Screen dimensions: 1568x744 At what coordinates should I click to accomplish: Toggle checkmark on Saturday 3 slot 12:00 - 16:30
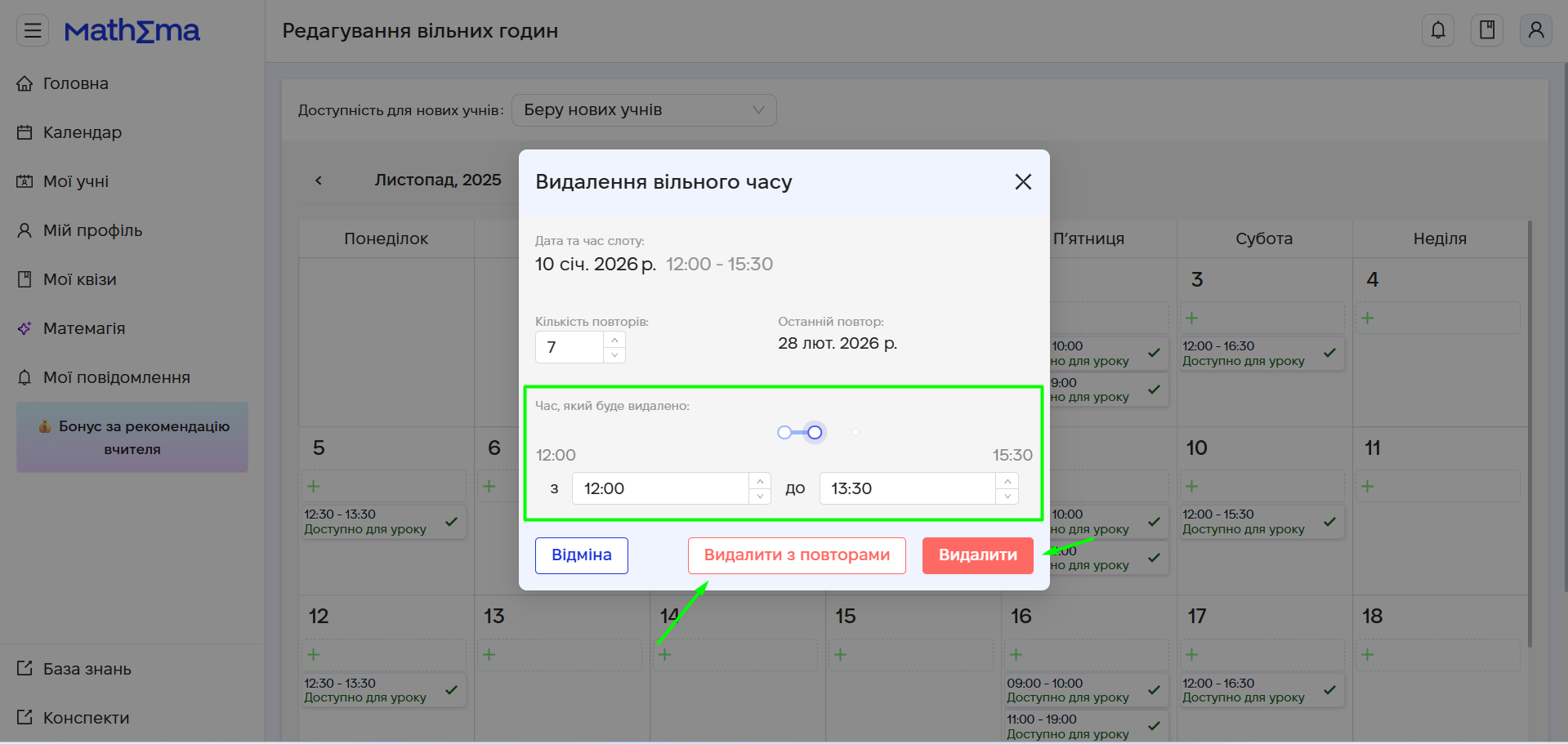pos(1329,353)
